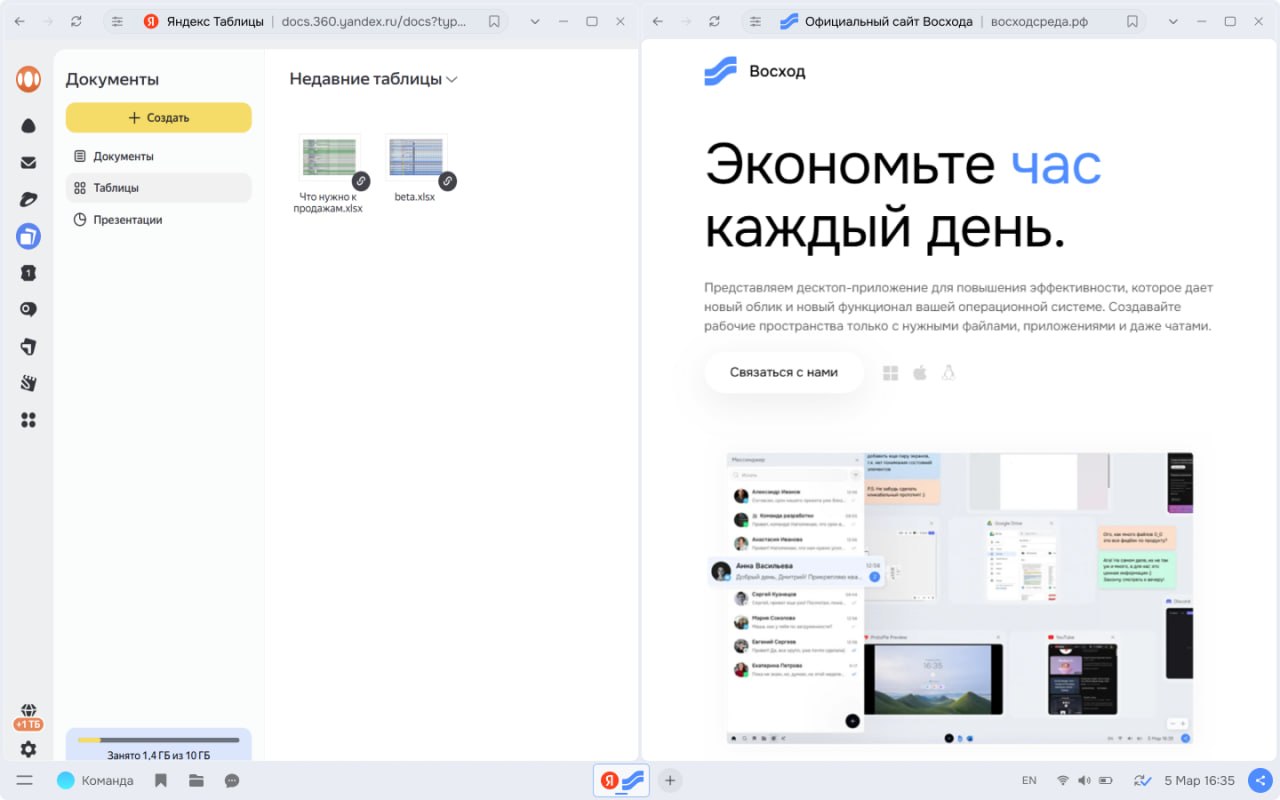Open the files folder icon in bottom panel

[x=196, y=780]
